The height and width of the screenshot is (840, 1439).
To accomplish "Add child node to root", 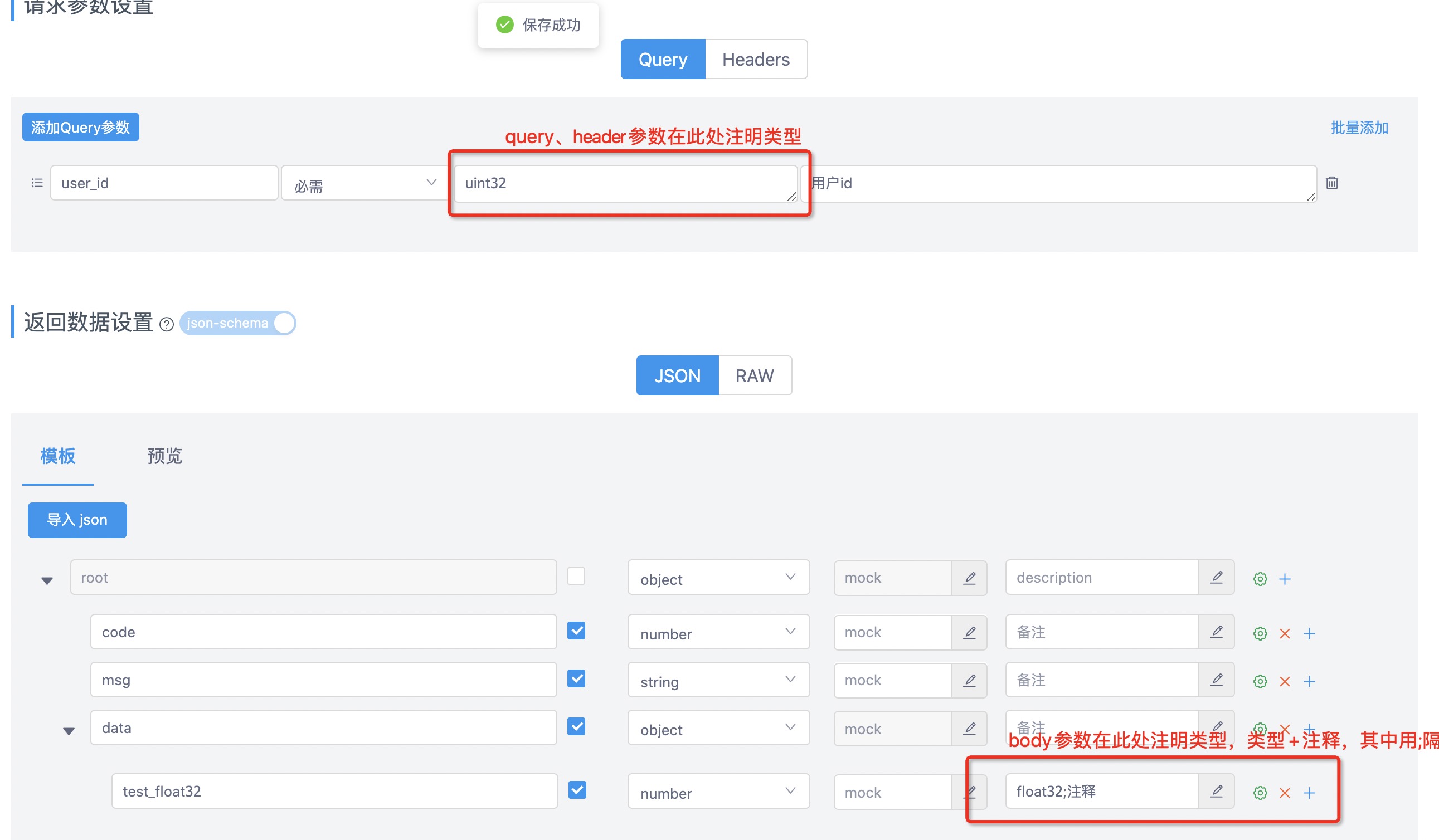I will click(x=1285, y=579).
